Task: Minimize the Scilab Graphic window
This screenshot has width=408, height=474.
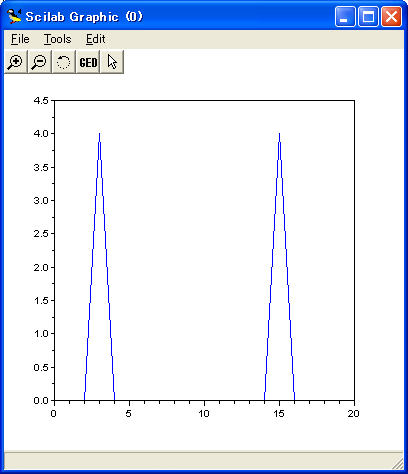Action: coord(345,16)
